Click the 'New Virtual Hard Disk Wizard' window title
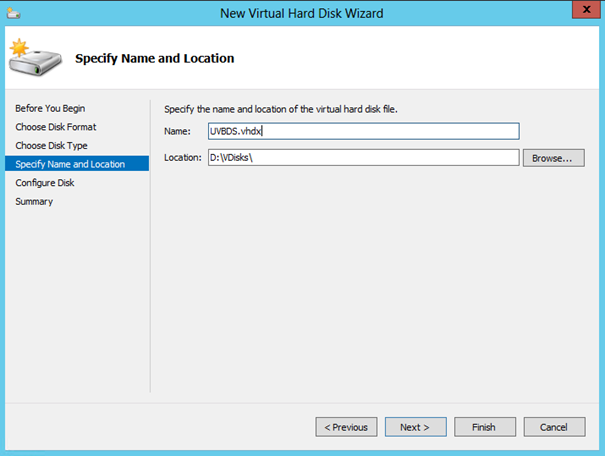The image size is (605, 456). (x=302, y=14)
